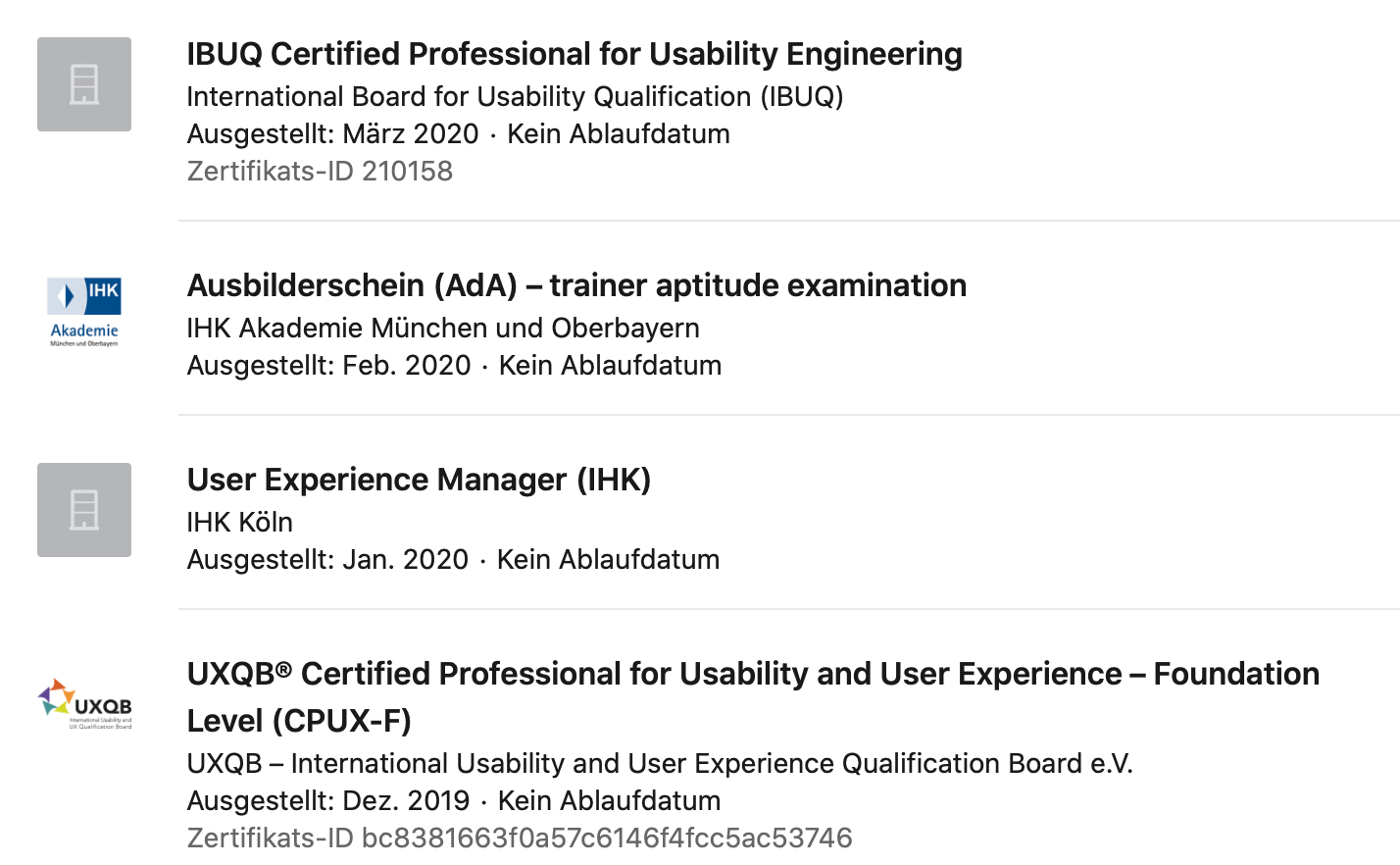
Task: Open Ausbilderschein (AdA) trainer aptitude examination
Action: tap(576, 285)
